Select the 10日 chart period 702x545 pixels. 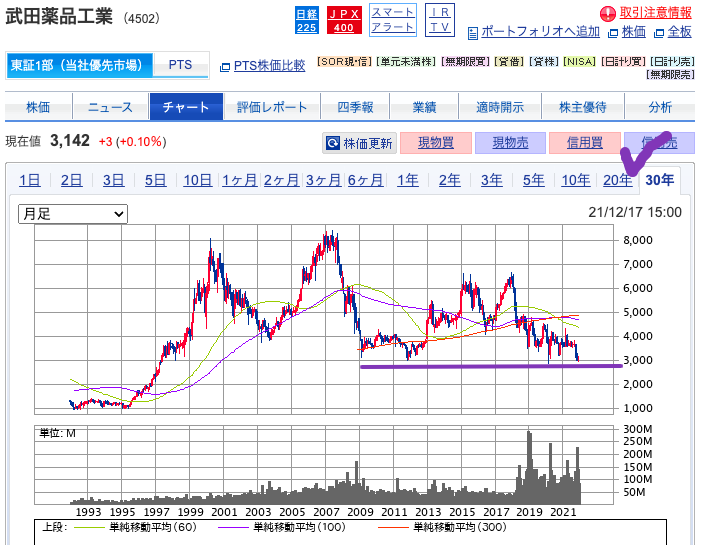[x=197, y=180]
